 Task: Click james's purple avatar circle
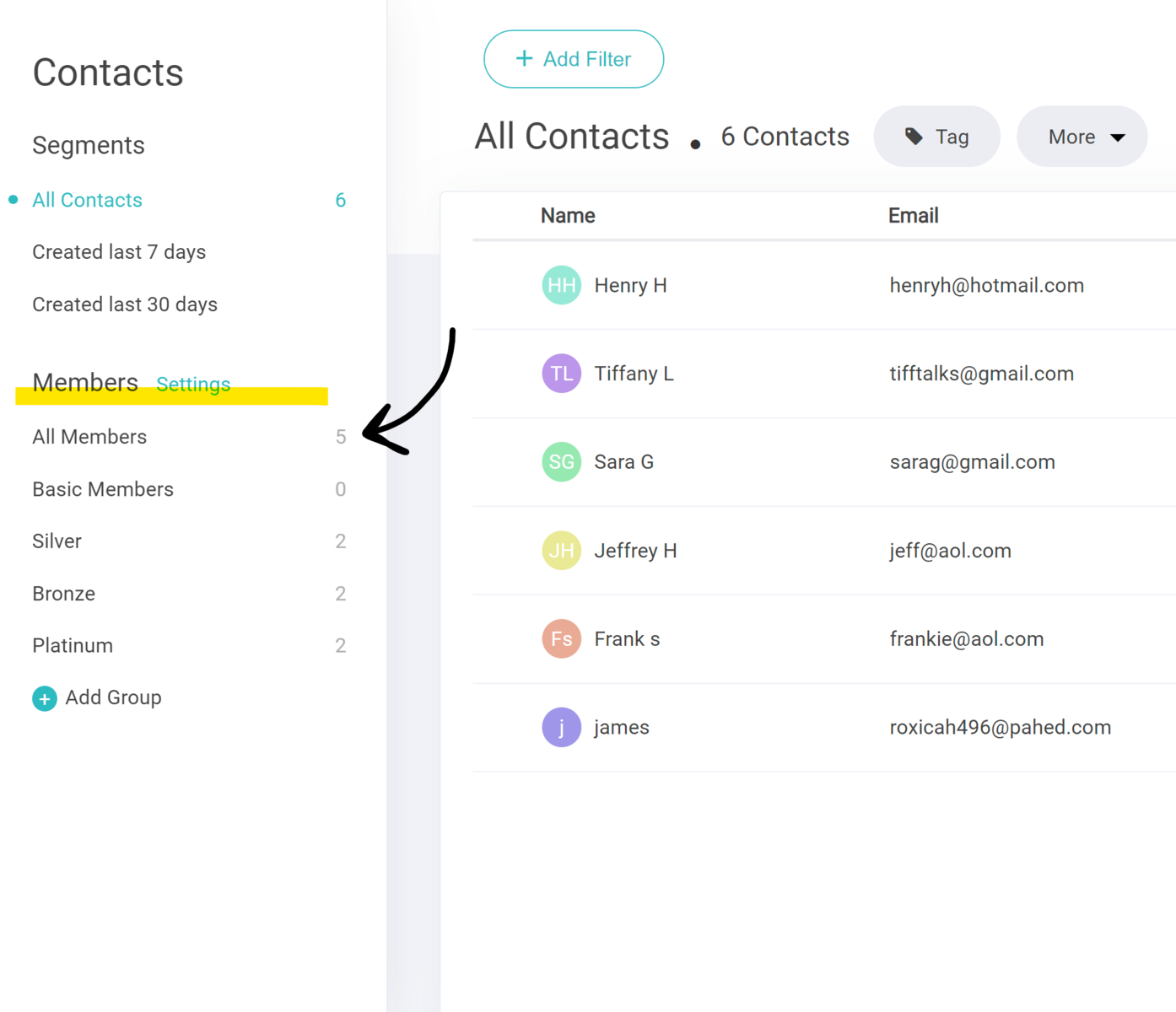click(561, 727)
